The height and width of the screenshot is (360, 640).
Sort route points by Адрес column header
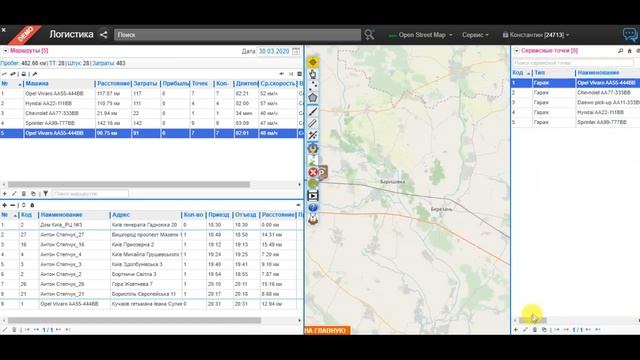(145, 215)
